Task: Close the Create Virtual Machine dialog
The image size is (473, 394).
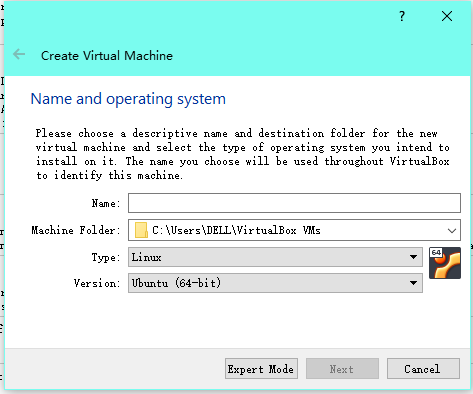Action: (x=447, y=16)
